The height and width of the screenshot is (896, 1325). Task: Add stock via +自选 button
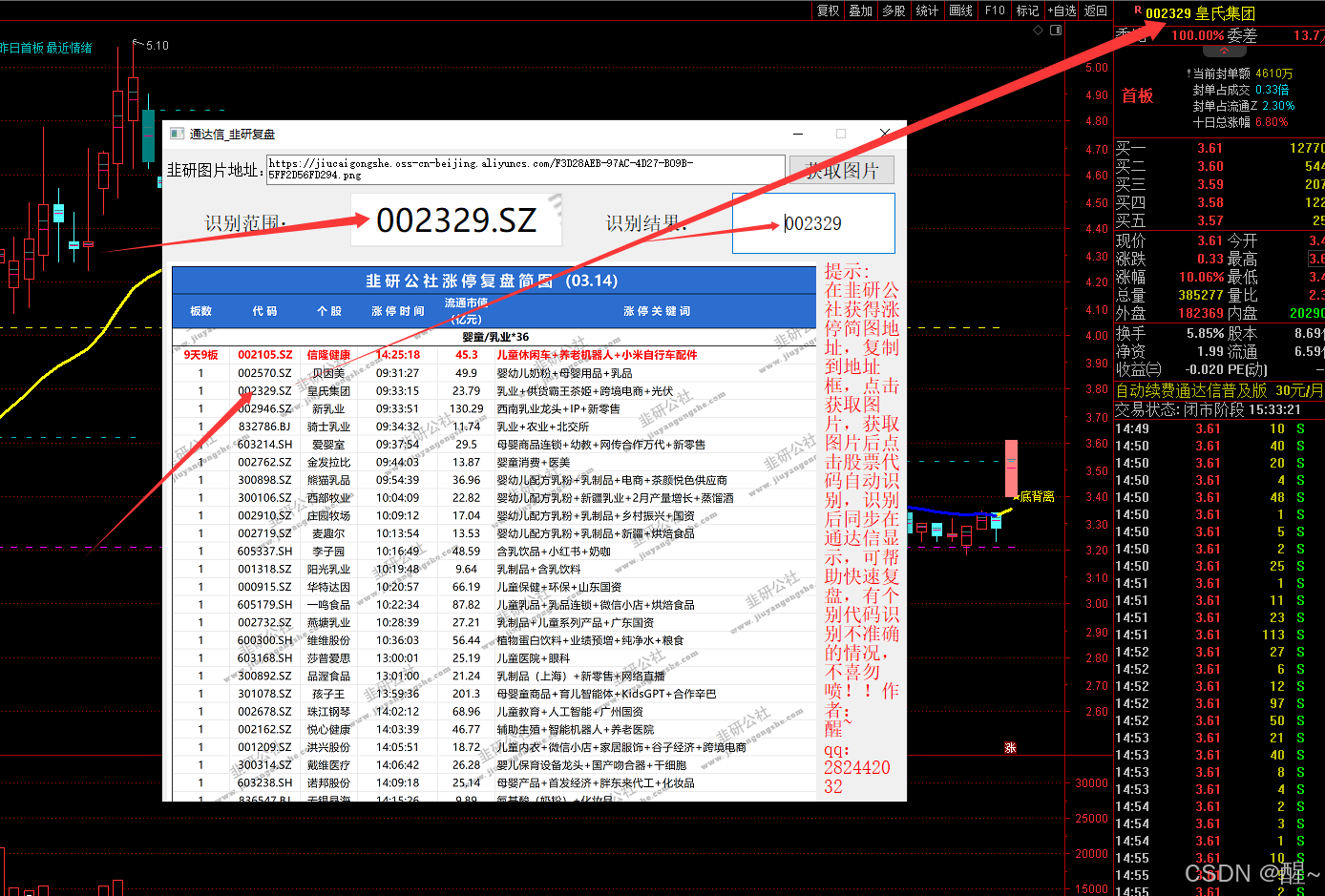(1062, 10)
